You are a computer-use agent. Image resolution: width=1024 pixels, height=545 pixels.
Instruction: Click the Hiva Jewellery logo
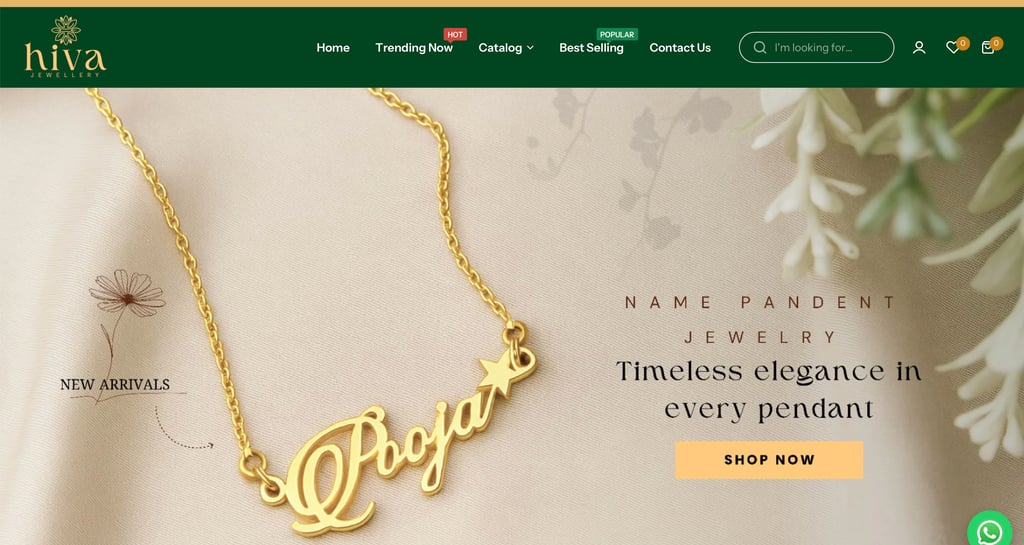[x=65, y=46]
